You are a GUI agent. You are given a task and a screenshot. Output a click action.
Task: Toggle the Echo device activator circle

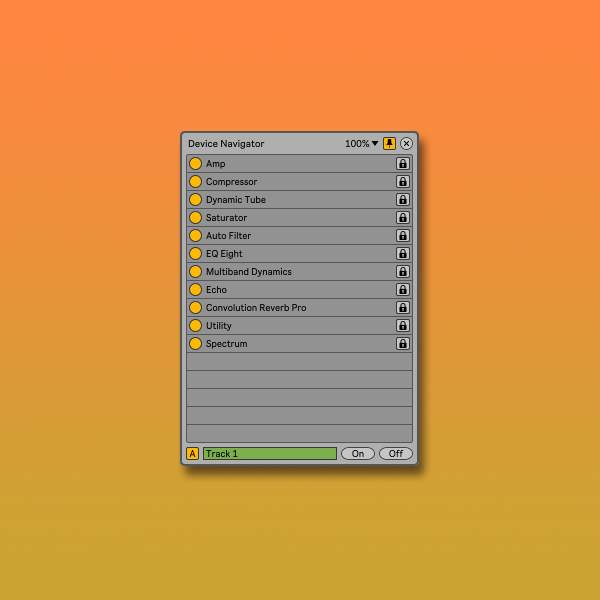coord(196,290)
